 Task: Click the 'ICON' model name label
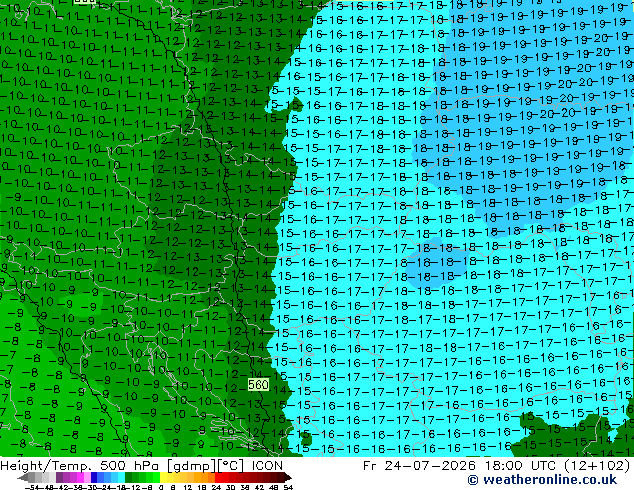tap(267, 466)
